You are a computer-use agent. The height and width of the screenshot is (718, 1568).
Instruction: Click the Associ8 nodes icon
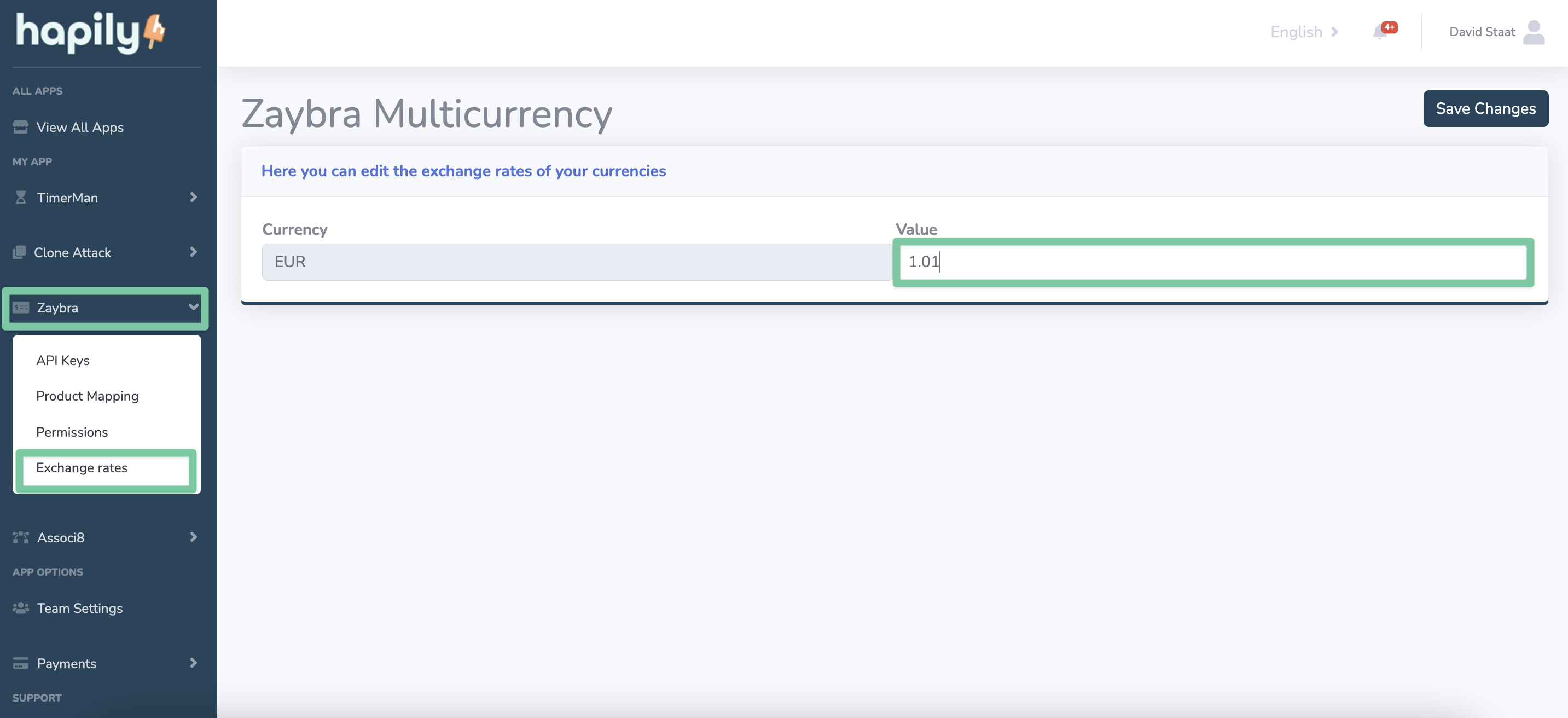point(21,537)
